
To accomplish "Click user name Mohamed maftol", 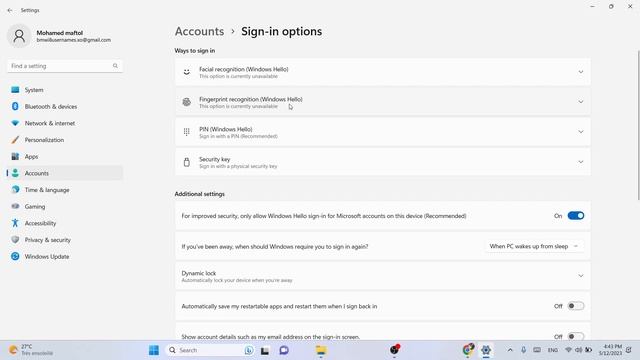I will point(60,33).
